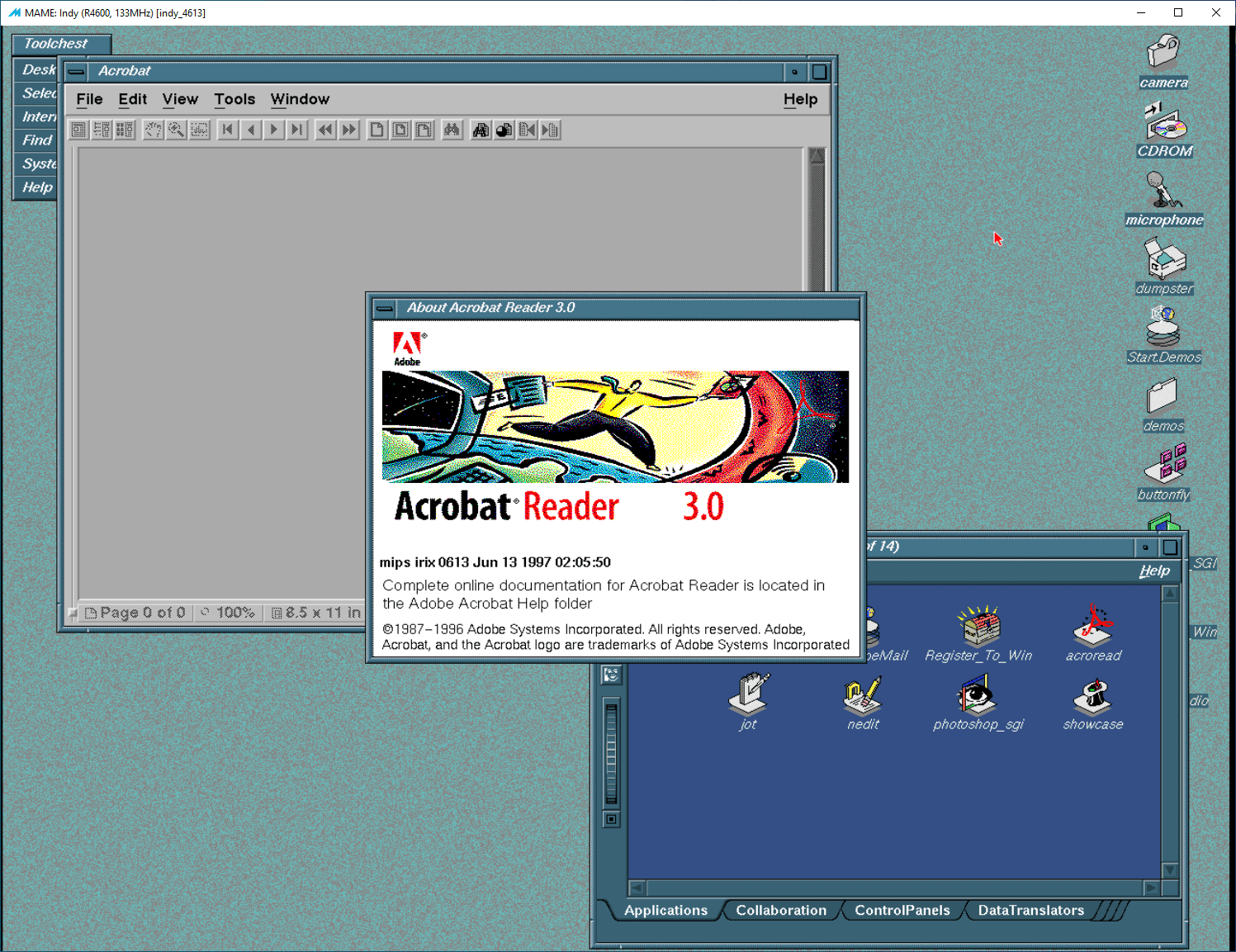Image resolution: width=1236 pixels, height=952 pixels.
Task: Switch to the ControlPanels tab
Action: click(902, 910)
